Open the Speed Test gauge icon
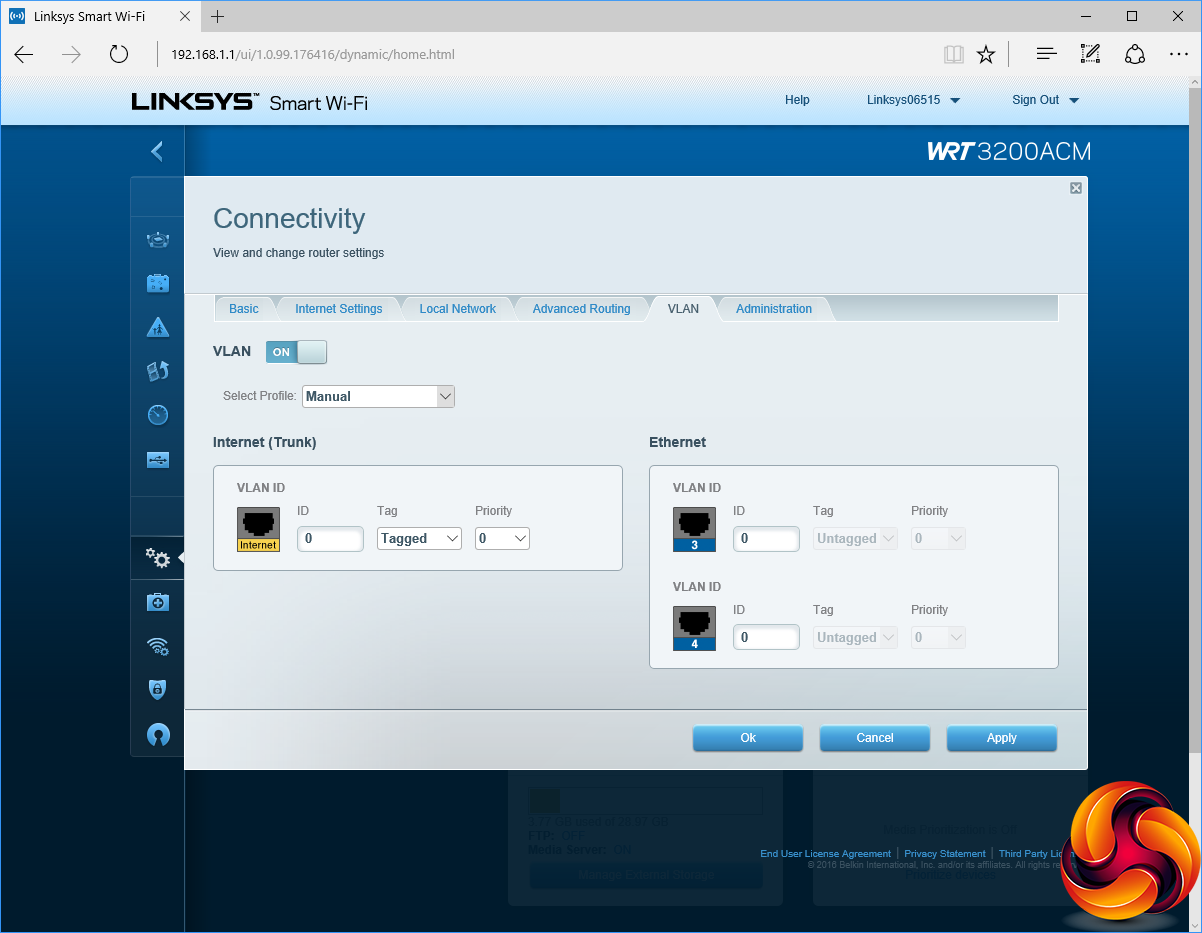This screenshot has height=933, width=1202. coord(158,415)
